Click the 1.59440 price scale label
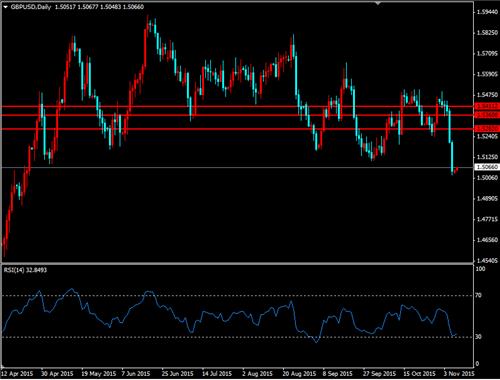The height and width of the screenshot is (380, 500). [487, 12]
